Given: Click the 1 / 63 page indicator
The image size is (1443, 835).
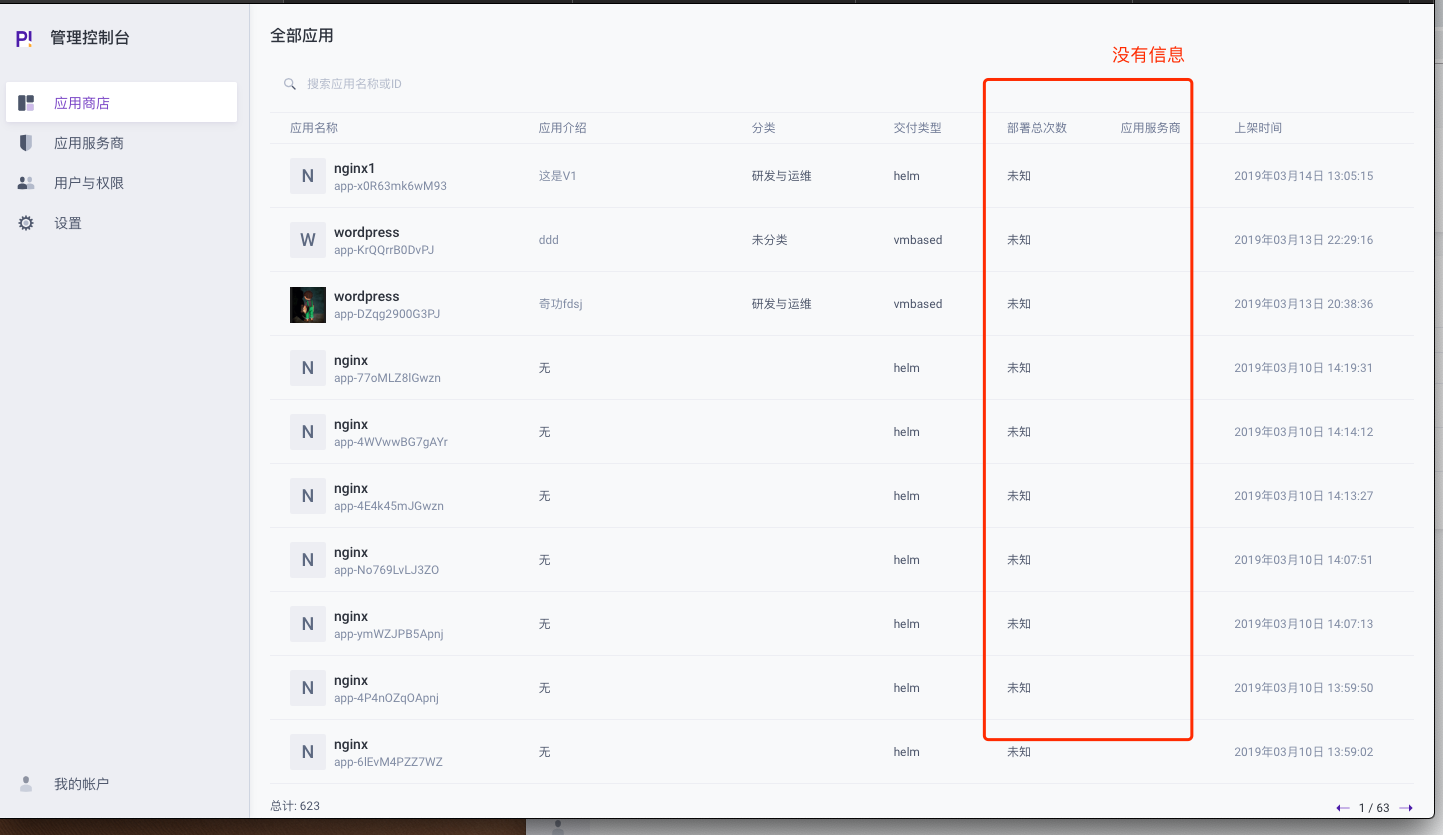Looking at the screenshot, I should pos(1374,808).
